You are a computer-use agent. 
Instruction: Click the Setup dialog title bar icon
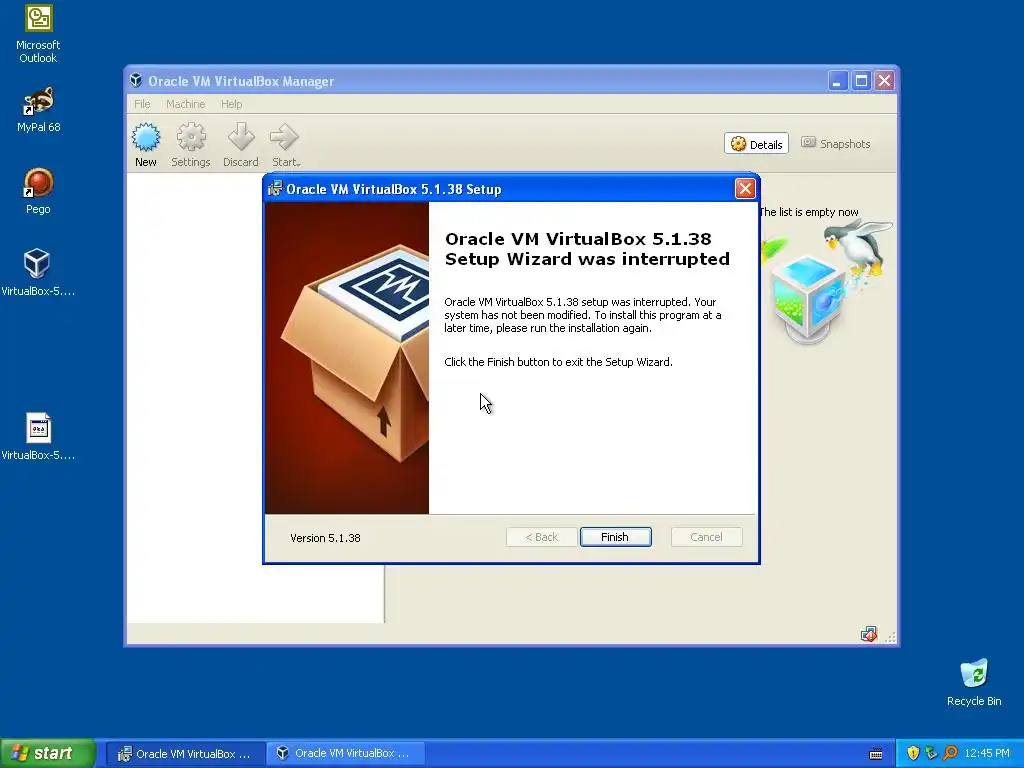[275, 188]
